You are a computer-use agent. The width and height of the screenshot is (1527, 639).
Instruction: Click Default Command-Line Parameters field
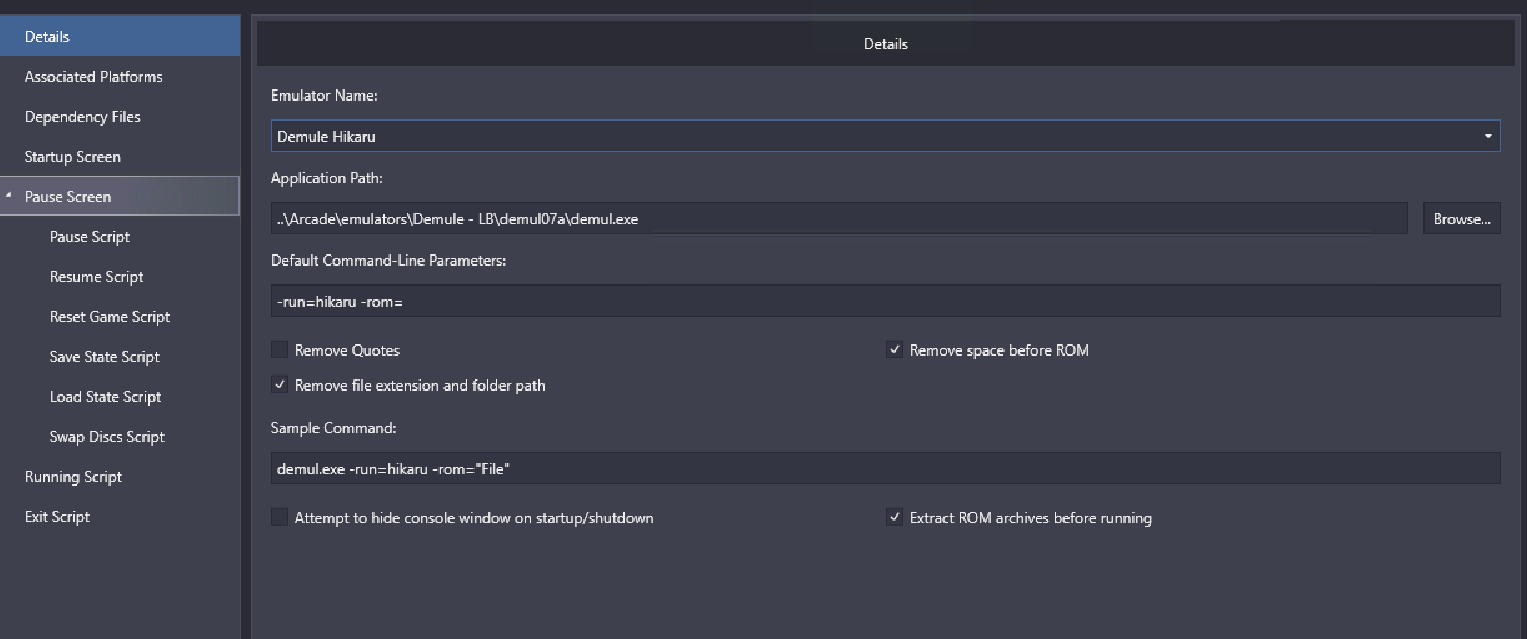[x=885, y=300]
